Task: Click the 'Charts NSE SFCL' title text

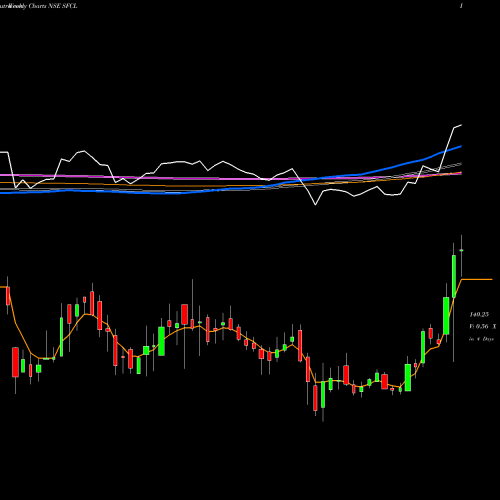Action: (53, 6)
